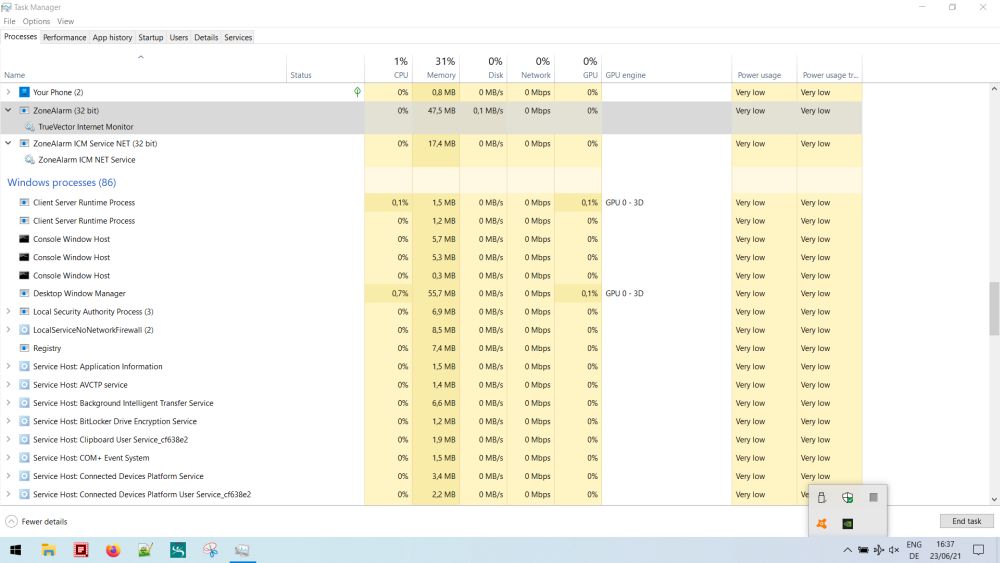Open the notification center icon
Image resolution: width=1000 pixels, height=563 pixels.
coord(978,550)
